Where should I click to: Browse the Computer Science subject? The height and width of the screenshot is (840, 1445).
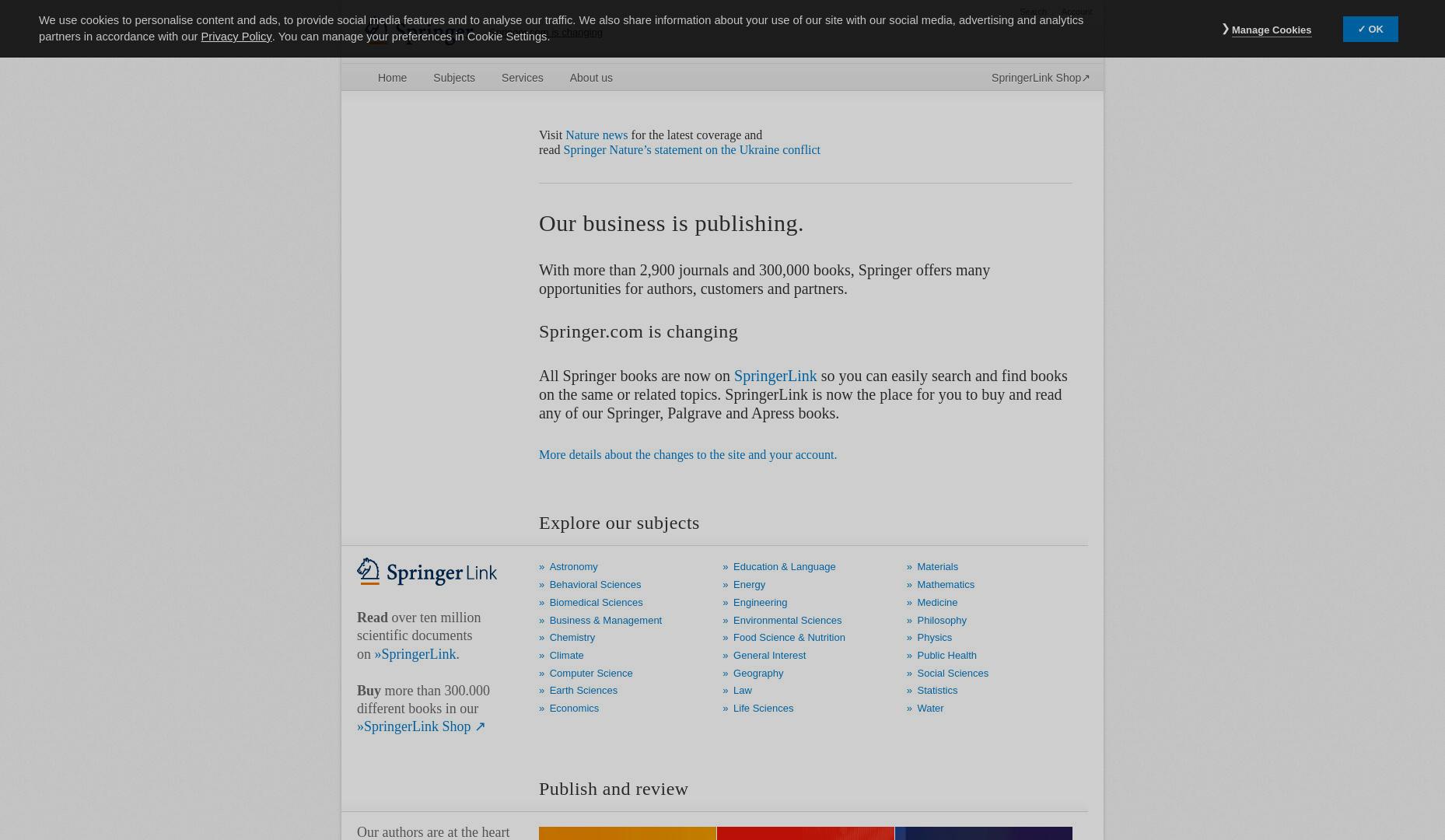pos(590,674)
